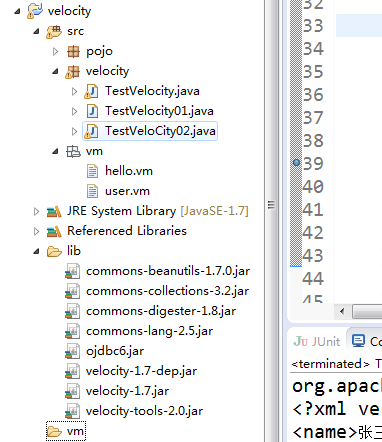Click line number 44 in editor gutter
382x442 pixels.
click(x=313, y=279)
